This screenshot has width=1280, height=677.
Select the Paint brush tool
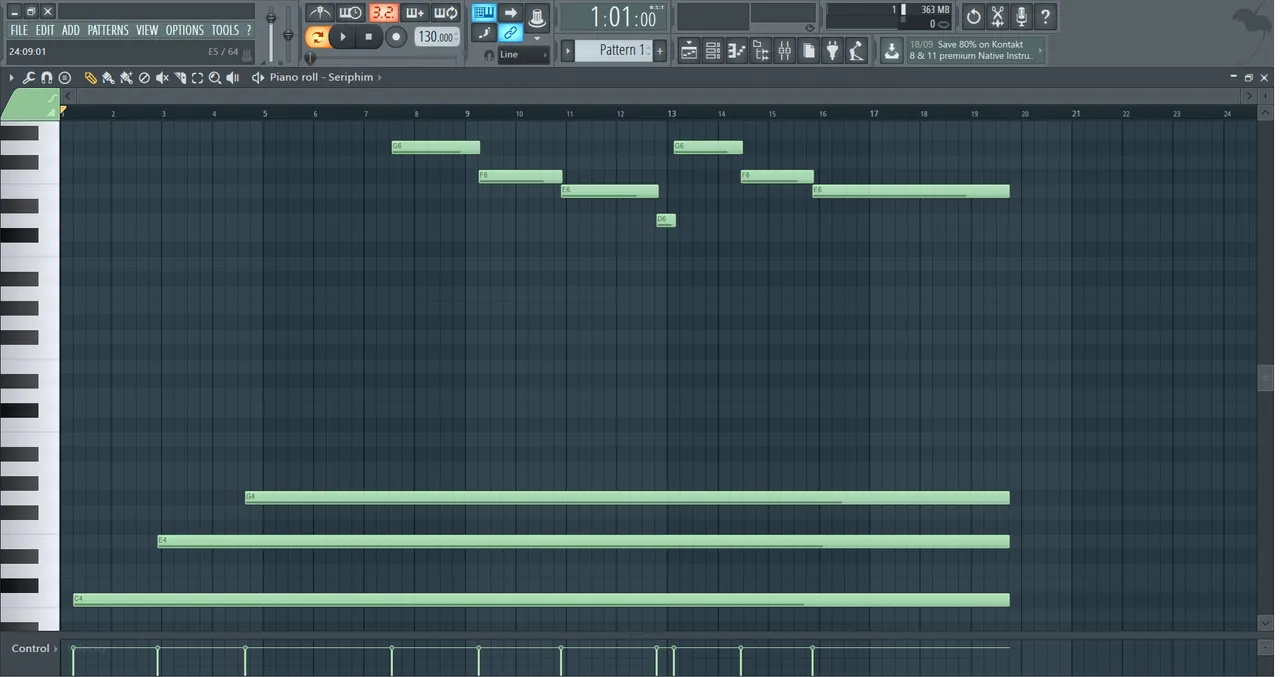click(108, 77)
